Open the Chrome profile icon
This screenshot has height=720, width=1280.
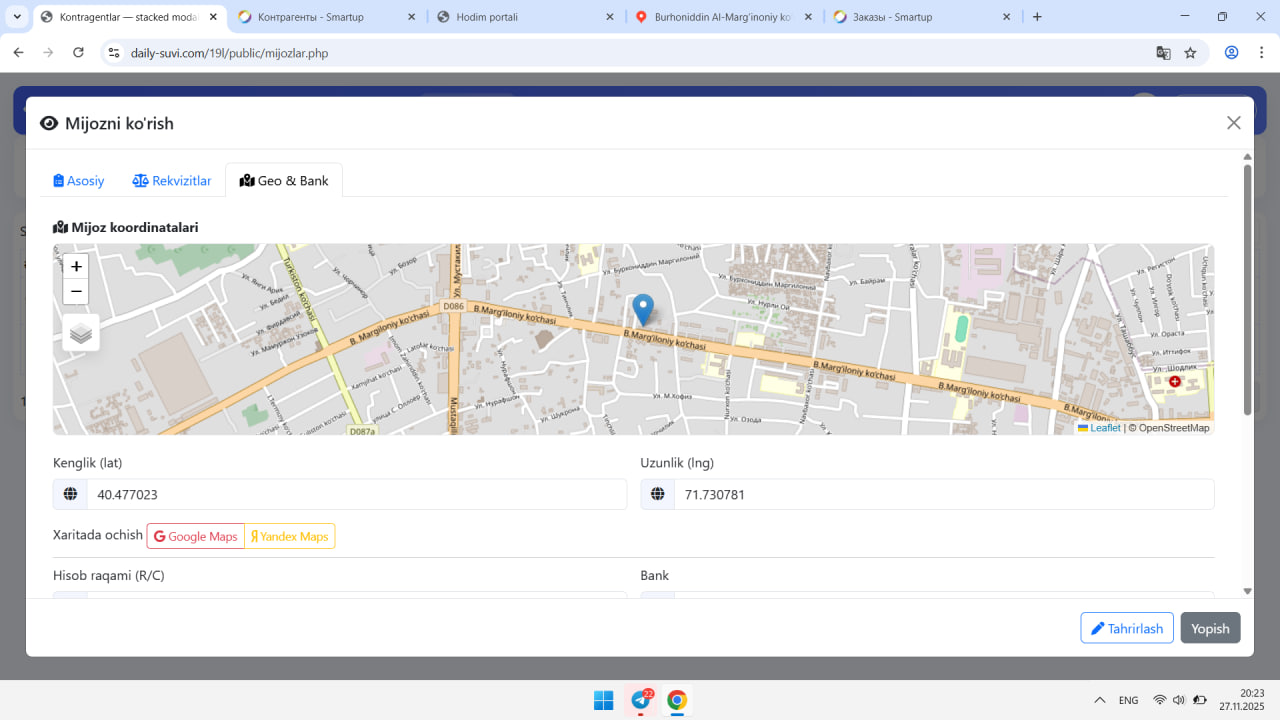[1231, 53]
